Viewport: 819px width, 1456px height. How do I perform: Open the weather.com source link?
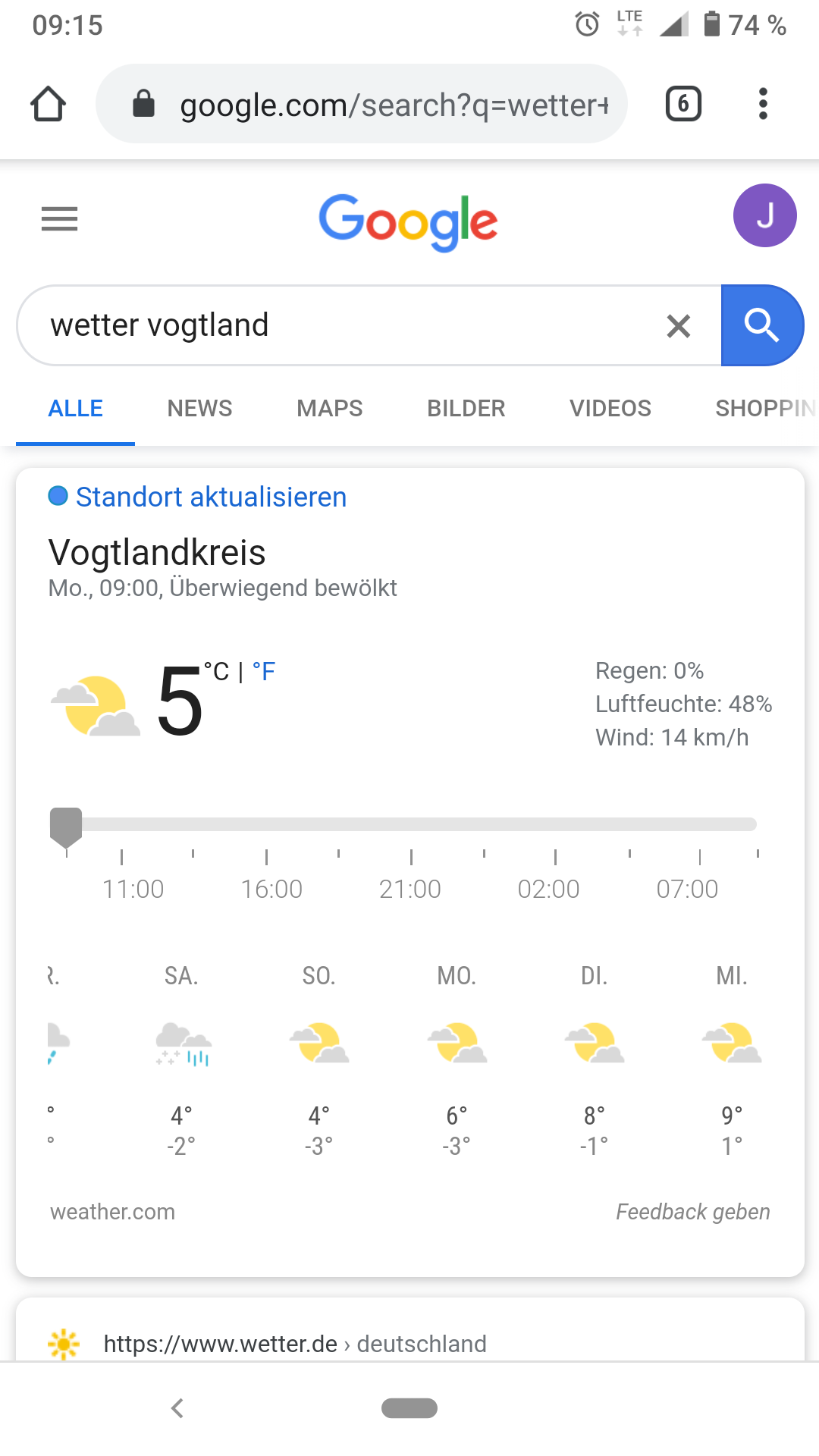112,1212
